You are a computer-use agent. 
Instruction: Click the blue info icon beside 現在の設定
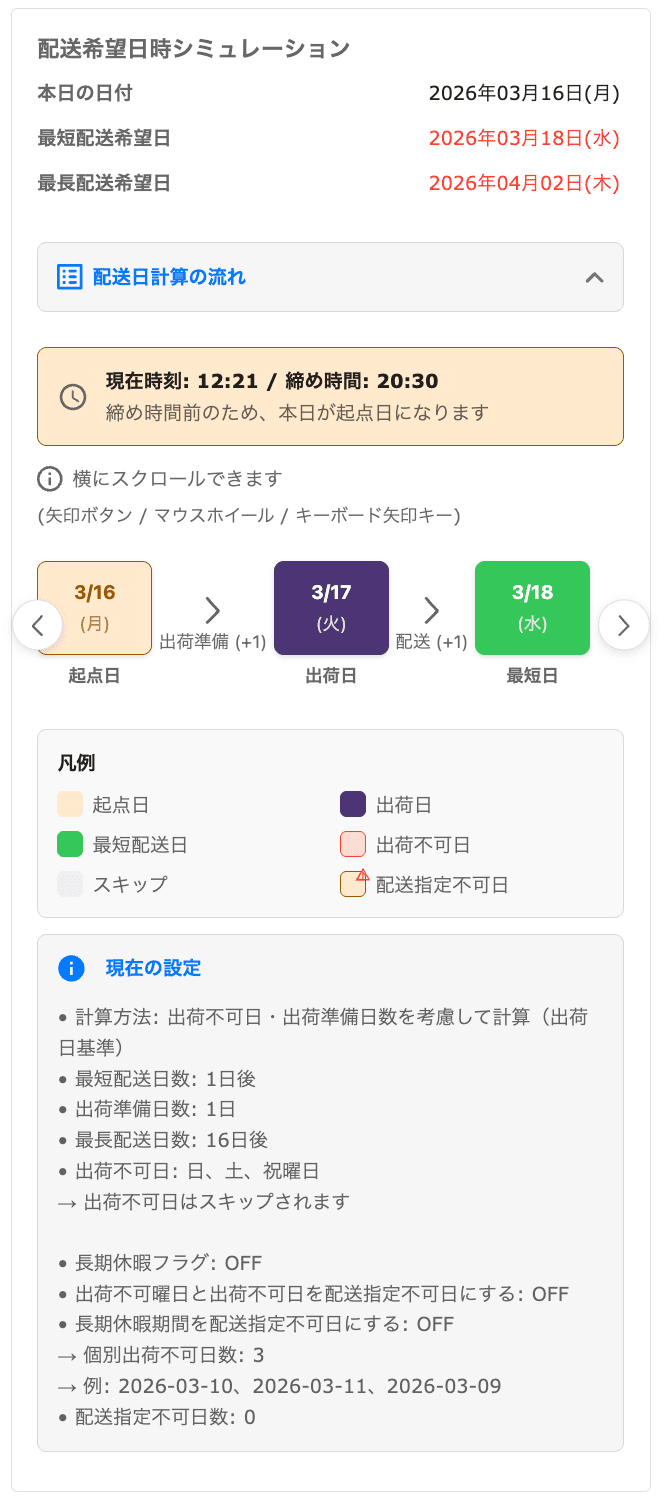tap(71, 968)
